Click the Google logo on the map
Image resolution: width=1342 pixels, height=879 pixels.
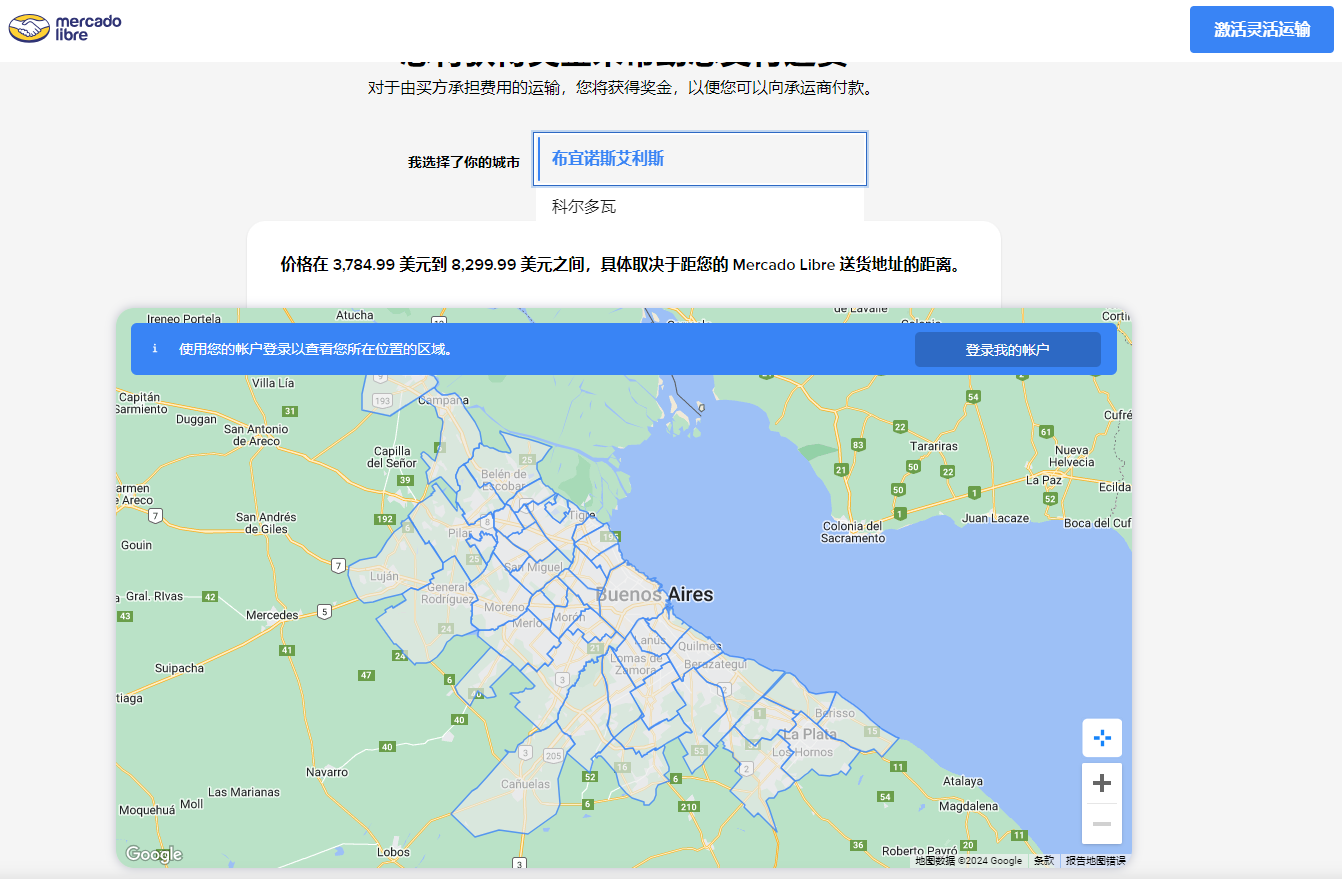[x=154, y=854]
